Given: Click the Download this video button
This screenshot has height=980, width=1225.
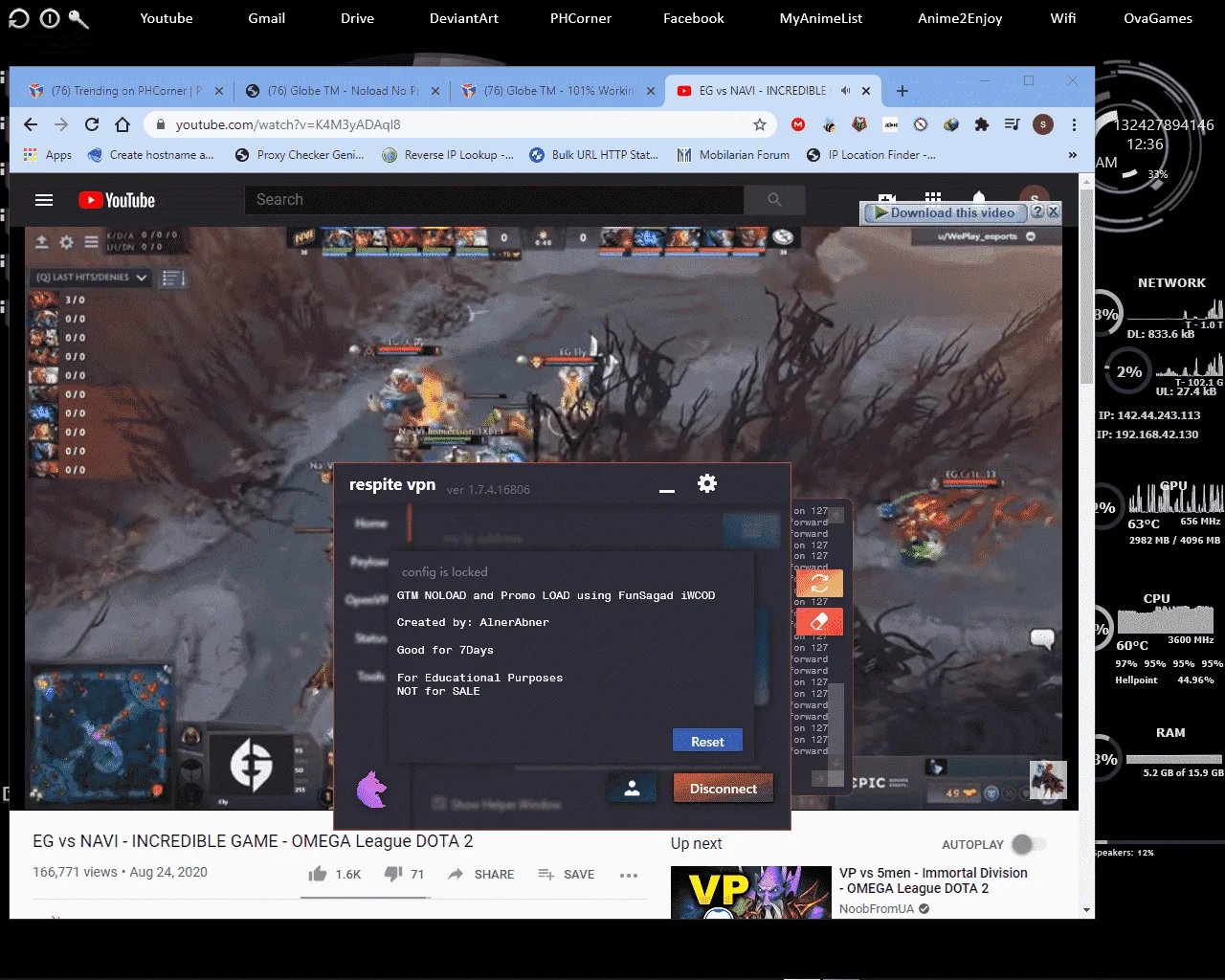Looking at the screenshot, I should [x=944, y=212].
